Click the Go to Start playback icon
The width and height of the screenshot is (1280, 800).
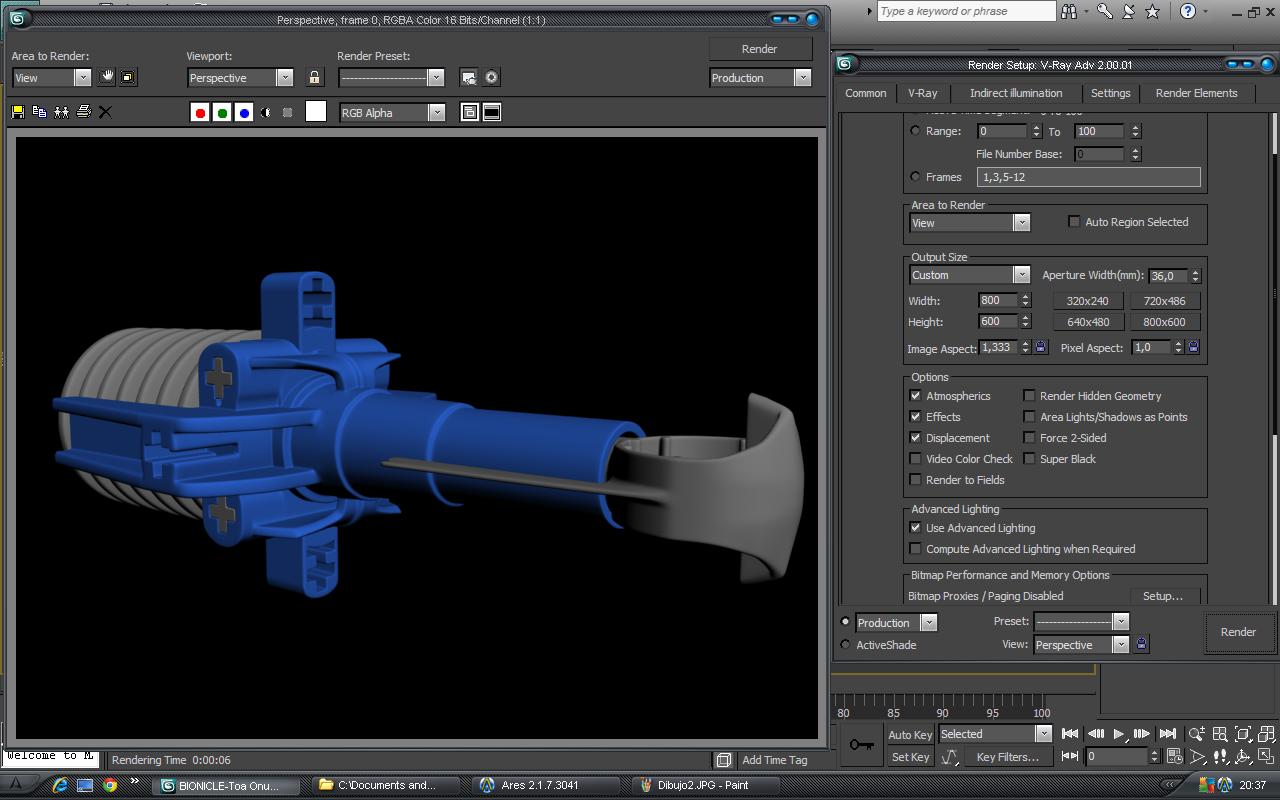[x=1070, y=734]
